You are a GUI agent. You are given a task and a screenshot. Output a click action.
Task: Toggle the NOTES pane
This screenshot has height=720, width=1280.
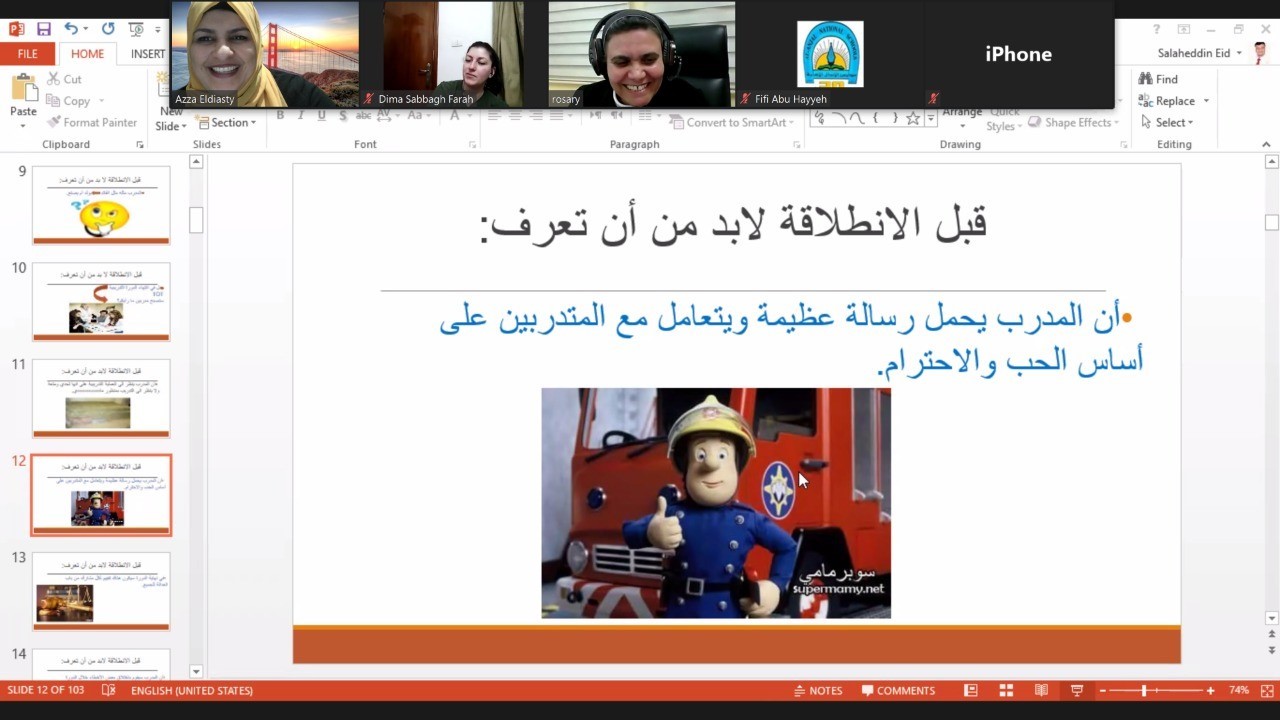818,691
